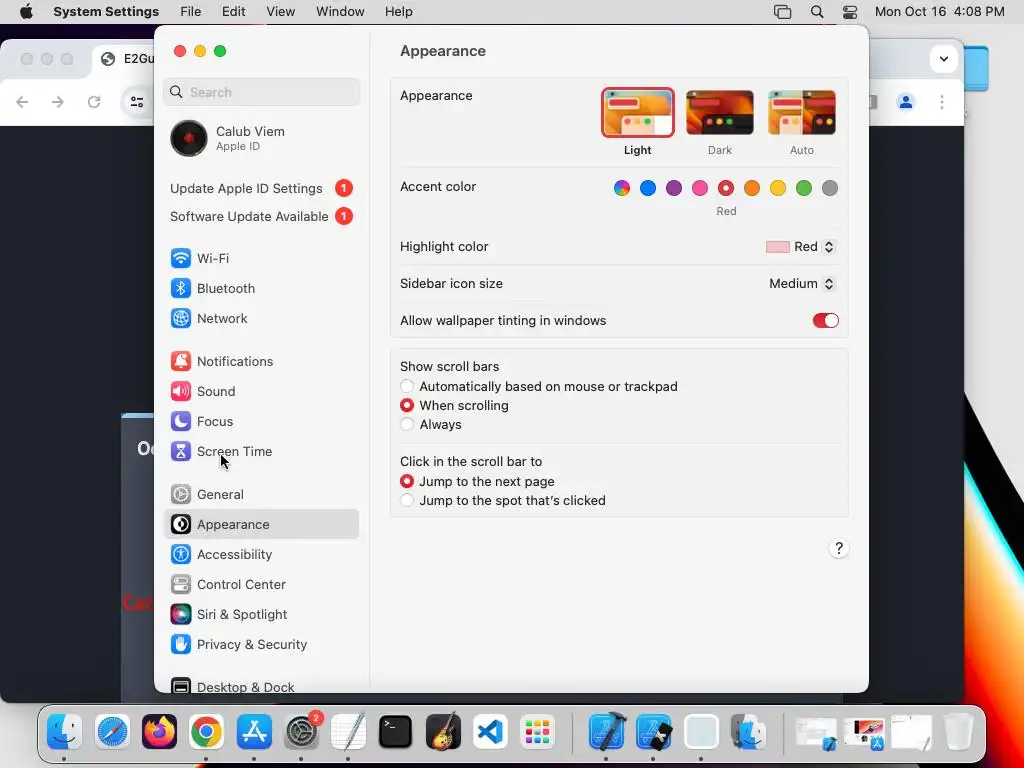
Task: Click Chrome back arrow button
Action: (22, 102)
